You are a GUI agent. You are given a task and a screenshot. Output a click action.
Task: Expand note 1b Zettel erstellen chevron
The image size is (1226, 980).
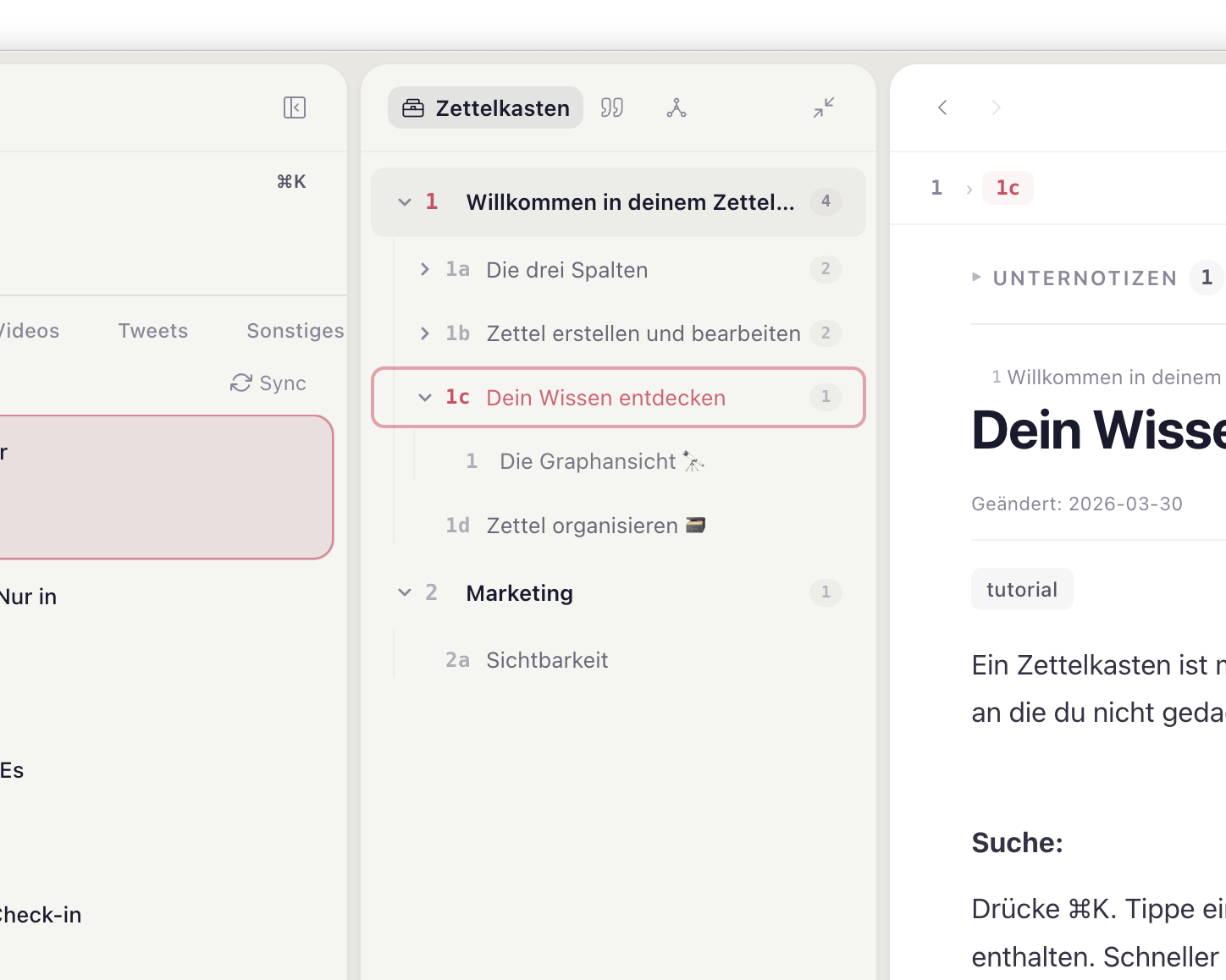point(425,333)
